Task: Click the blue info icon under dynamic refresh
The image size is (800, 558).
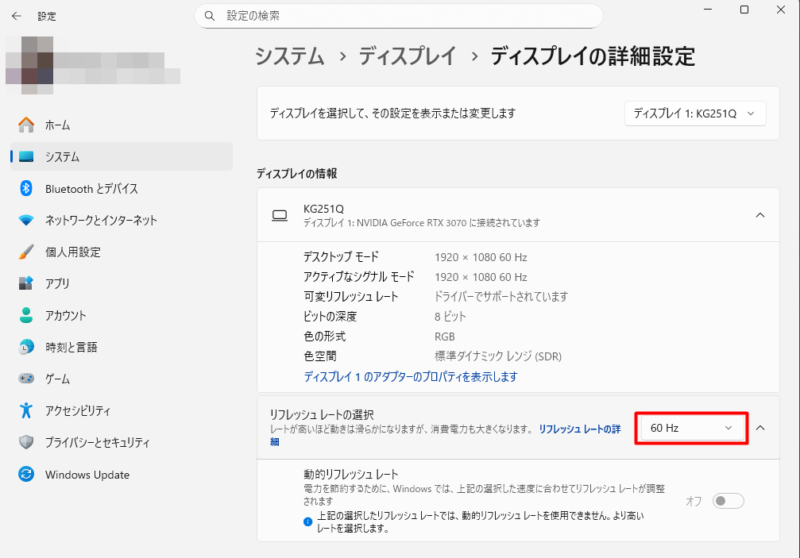Action: pyautogui.click(x=308, y=521)
